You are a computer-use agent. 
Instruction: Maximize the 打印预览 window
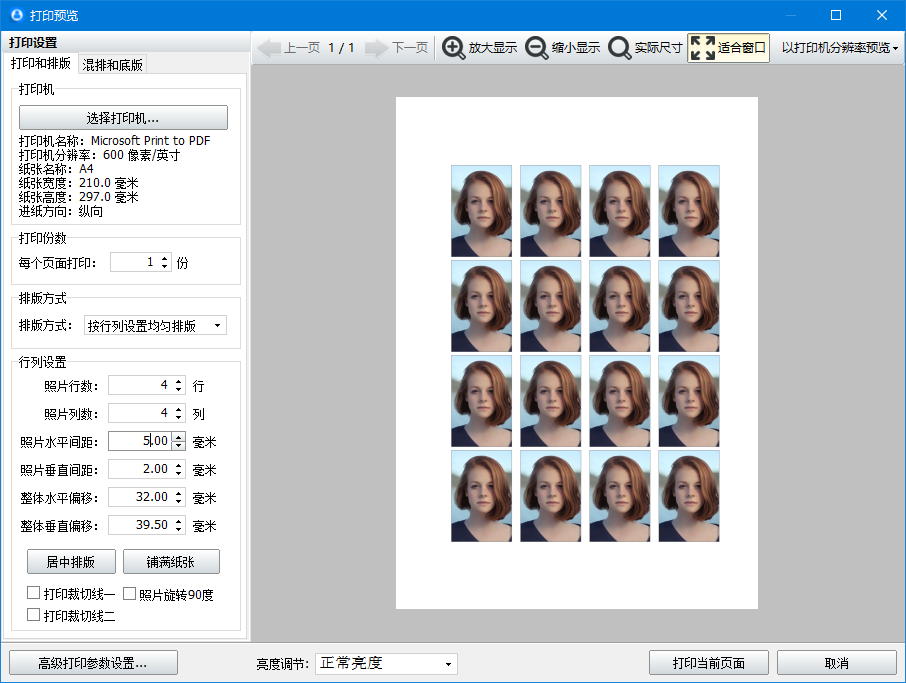[x=836, y=15]
